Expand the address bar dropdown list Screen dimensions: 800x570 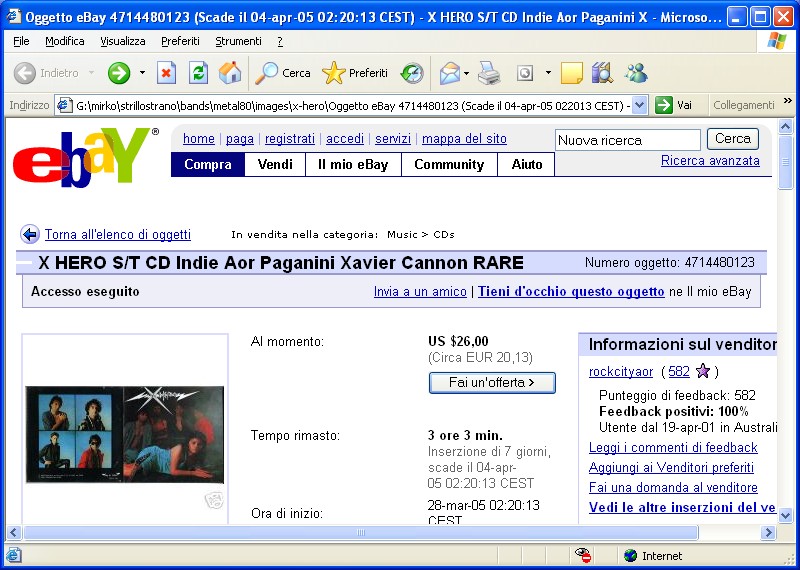tap(641, 105)
